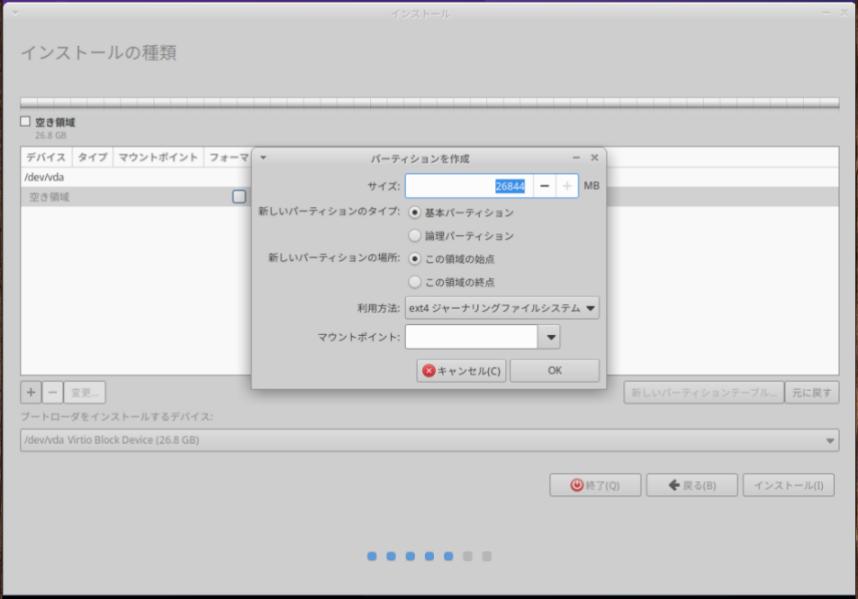This screenshot has width=858, height=599.
Task: Click the インストール(I) button
Action: pos(789,485)
